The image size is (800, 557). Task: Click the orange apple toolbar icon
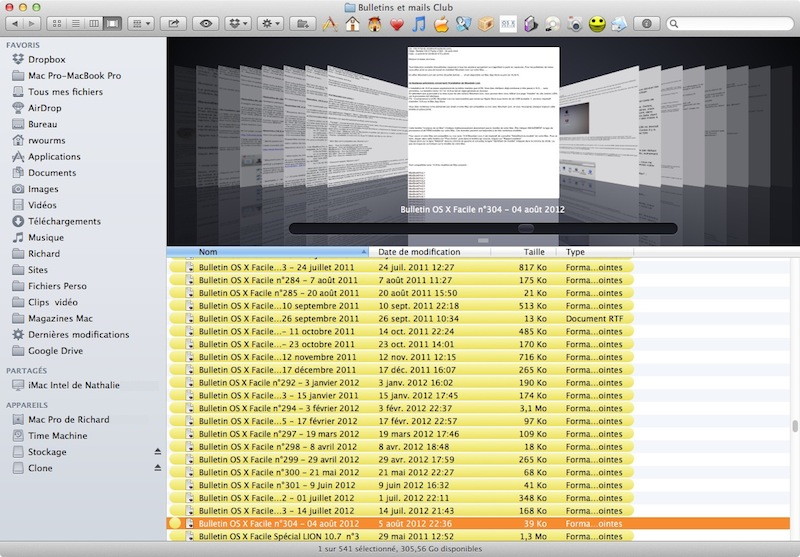[x=441, y=24]
